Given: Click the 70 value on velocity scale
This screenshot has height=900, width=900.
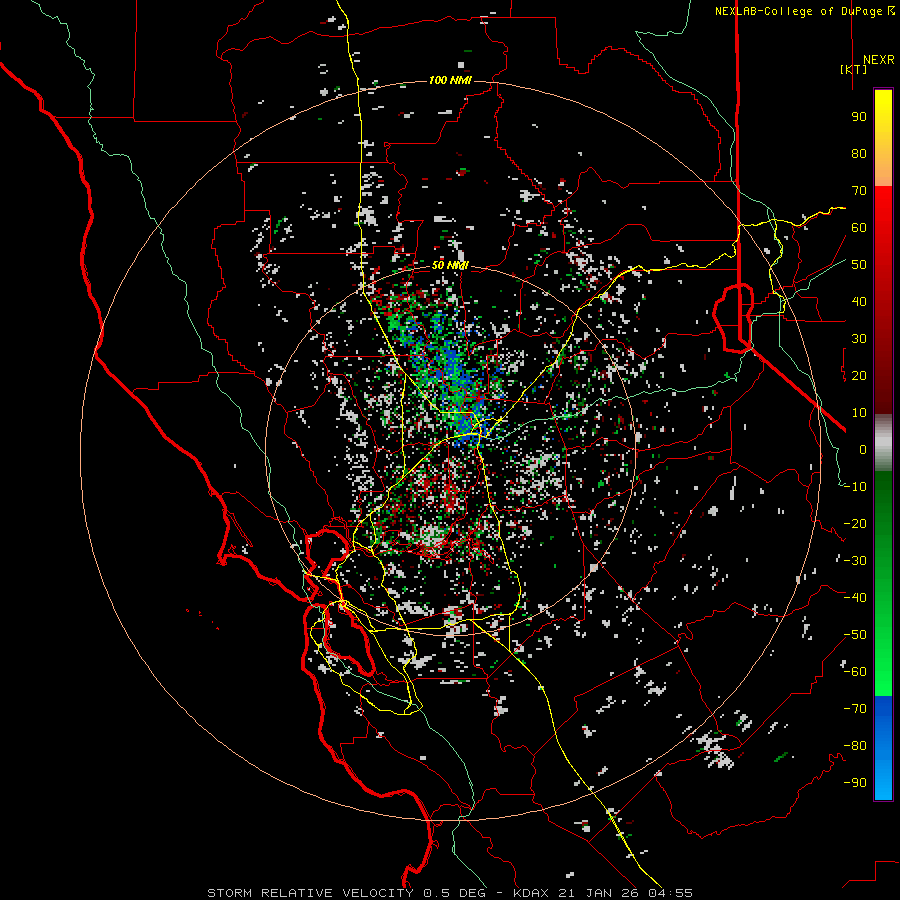Looking at the screenshot, I should click(x=859, y=191).
